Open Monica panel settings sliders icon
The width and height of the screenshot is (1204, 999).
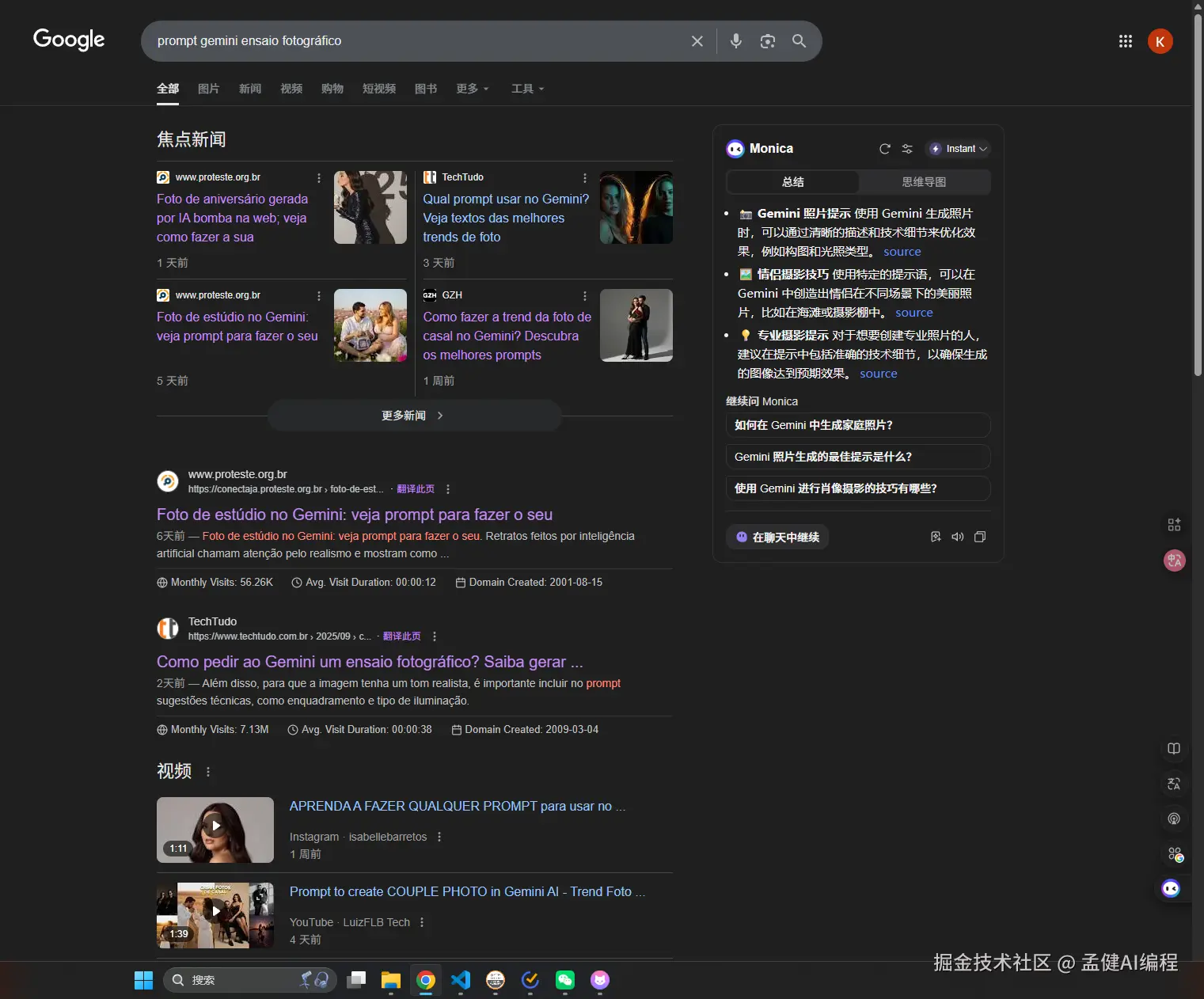click(907, 149)
